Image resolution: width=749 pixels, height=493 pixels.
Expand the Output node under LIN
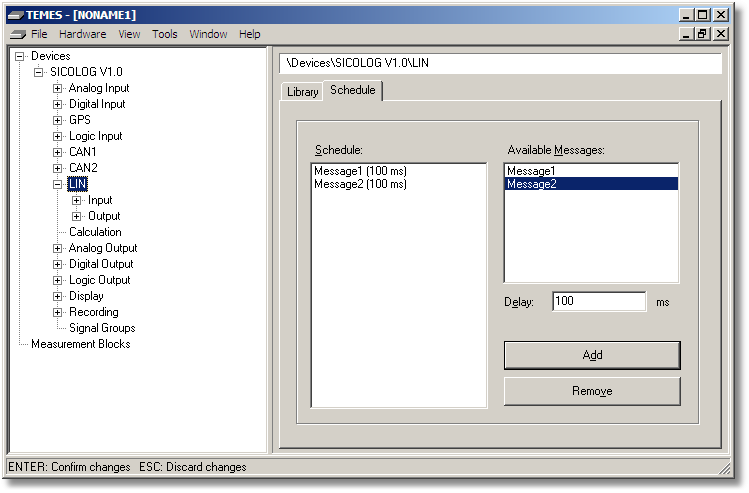coord(76,216)
